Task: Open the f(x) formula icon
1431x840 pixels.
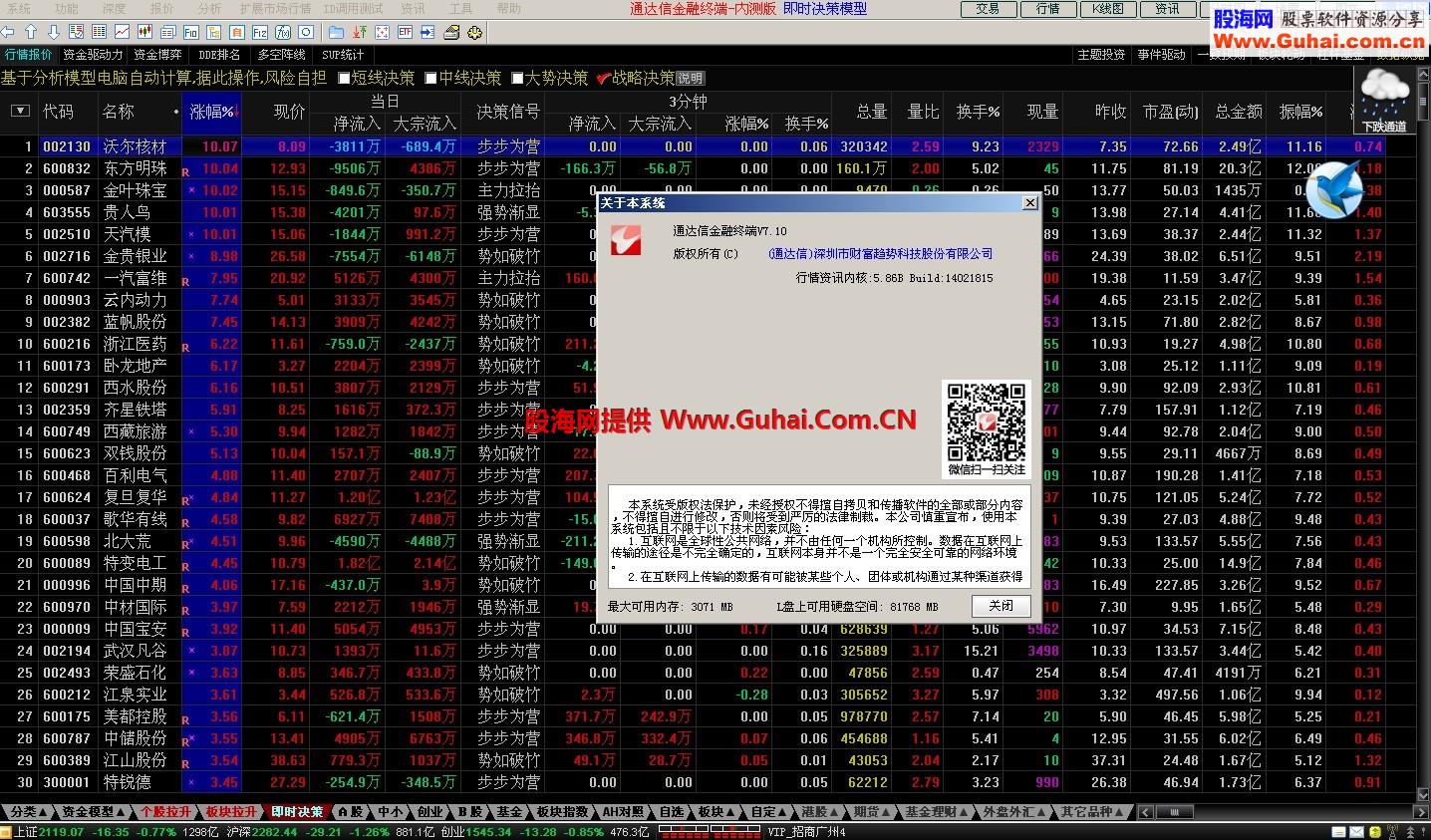Action: (283, 32)
